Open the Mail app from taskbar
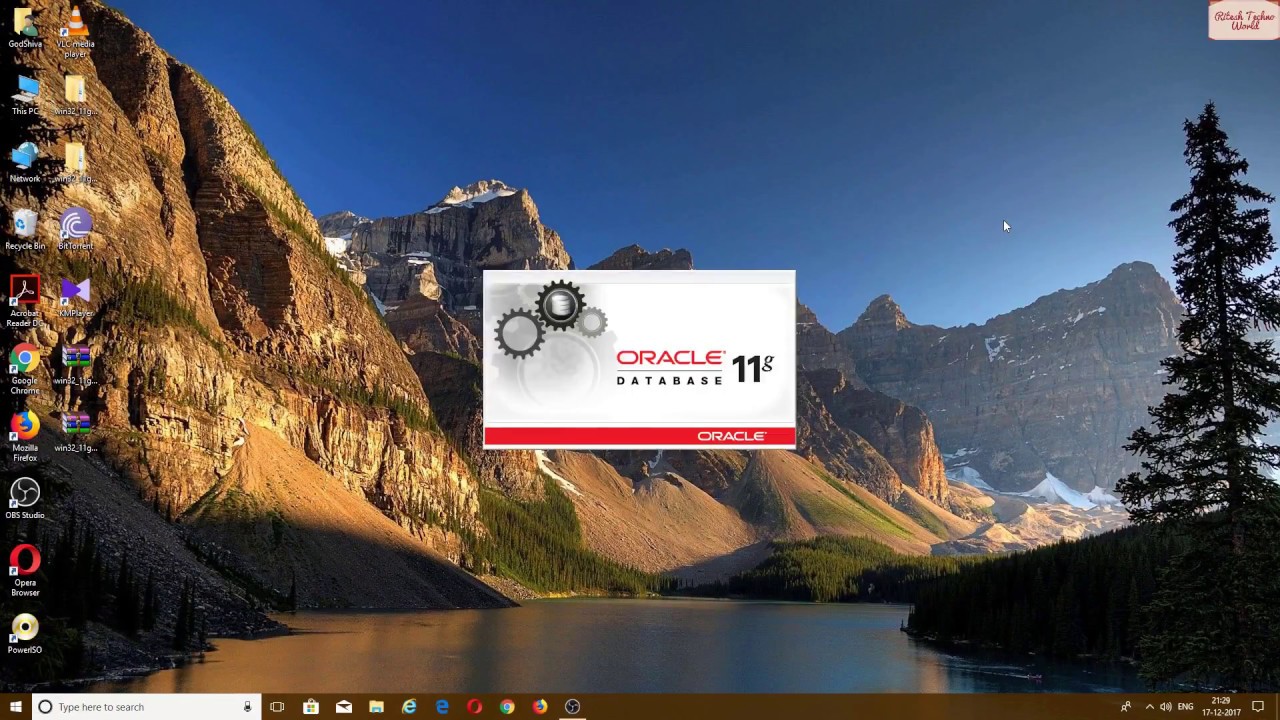 344,707
